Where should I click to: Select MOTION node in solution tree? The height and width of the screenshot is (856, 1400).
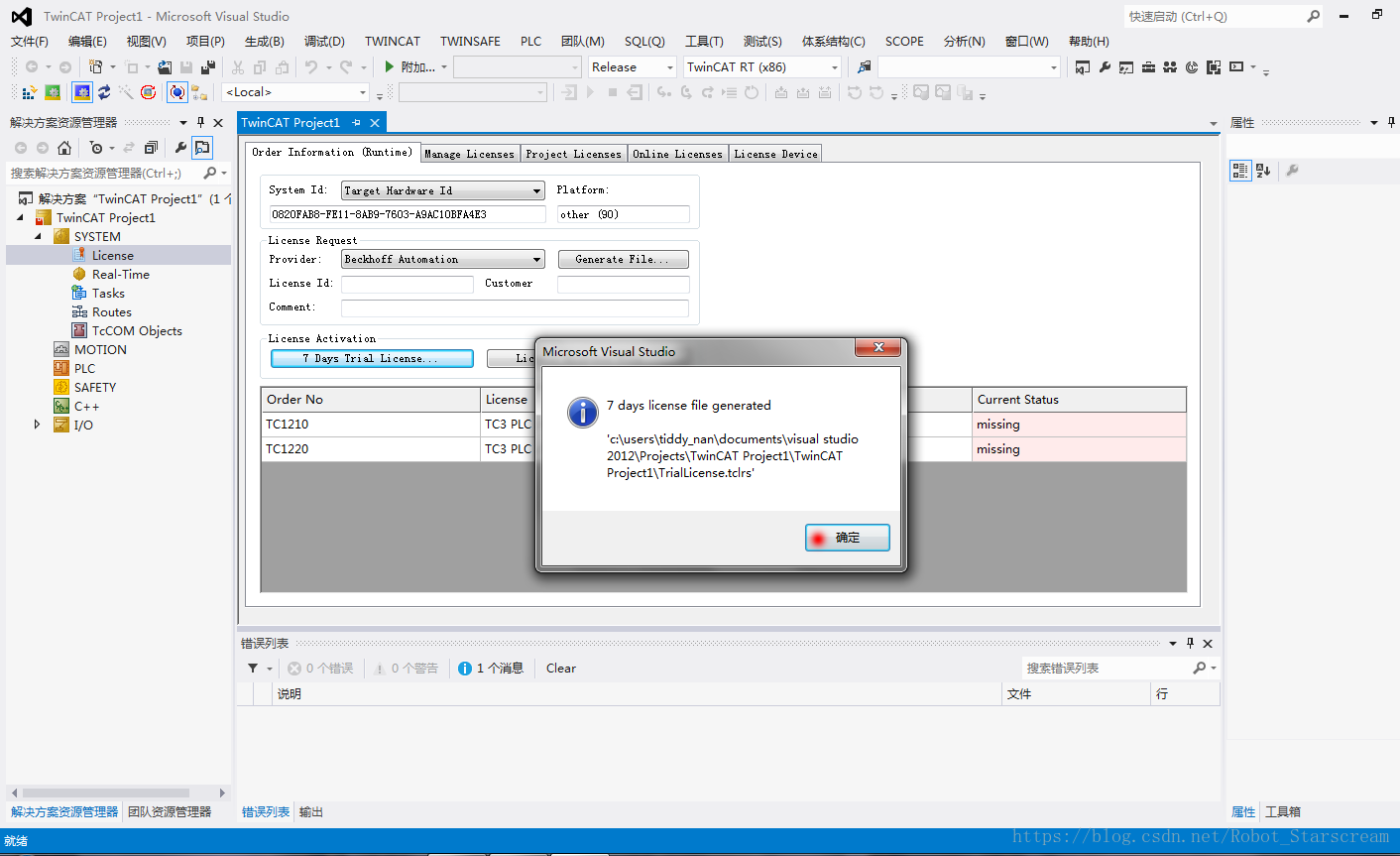(x=100, y=349)
